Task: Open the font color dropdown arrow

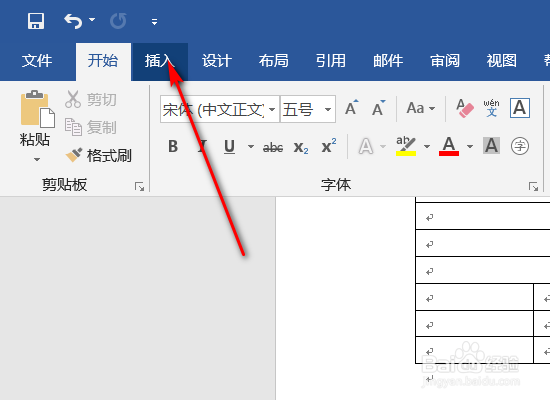Action: tap(470, 146)
